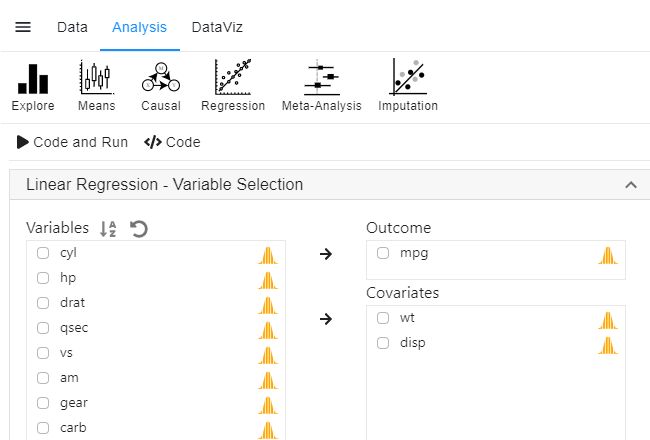
Task: Tick the hp variable checkbox
Action: 43,278
